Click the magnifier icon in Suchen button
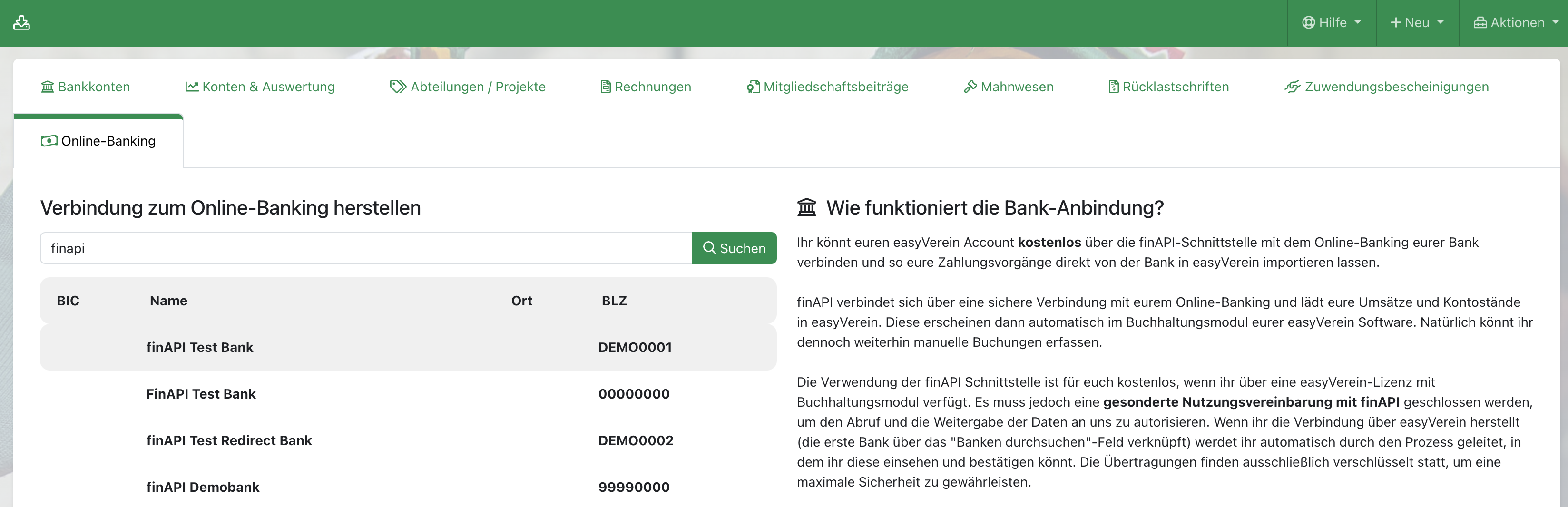This screenshot has height=507, width=1568. point(710,248)
